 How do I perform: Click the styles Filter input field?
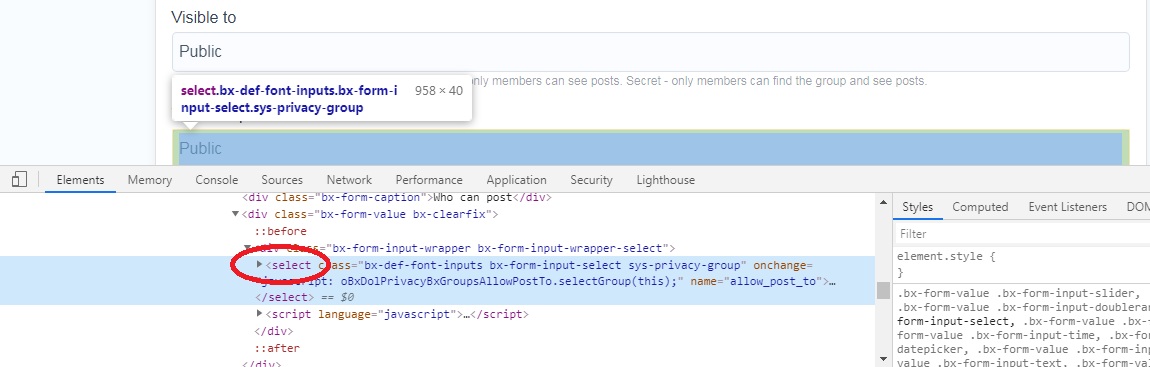click(x=1022, y=233)
